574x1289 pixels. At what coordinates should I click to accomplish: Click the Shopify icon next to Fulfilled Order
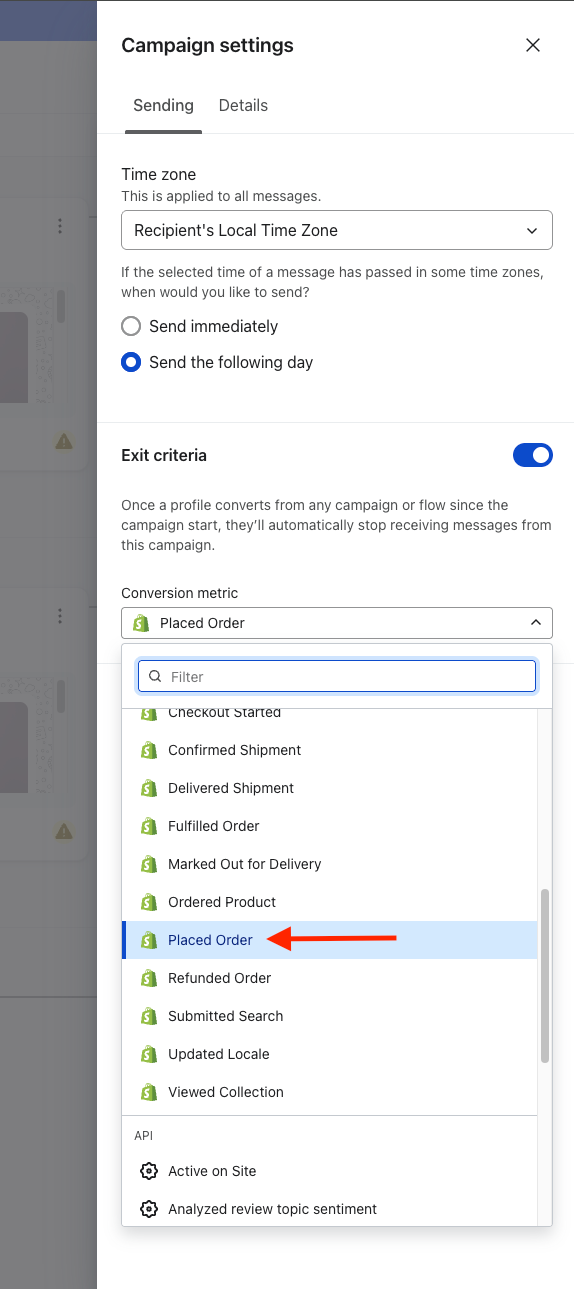point(149,826)
